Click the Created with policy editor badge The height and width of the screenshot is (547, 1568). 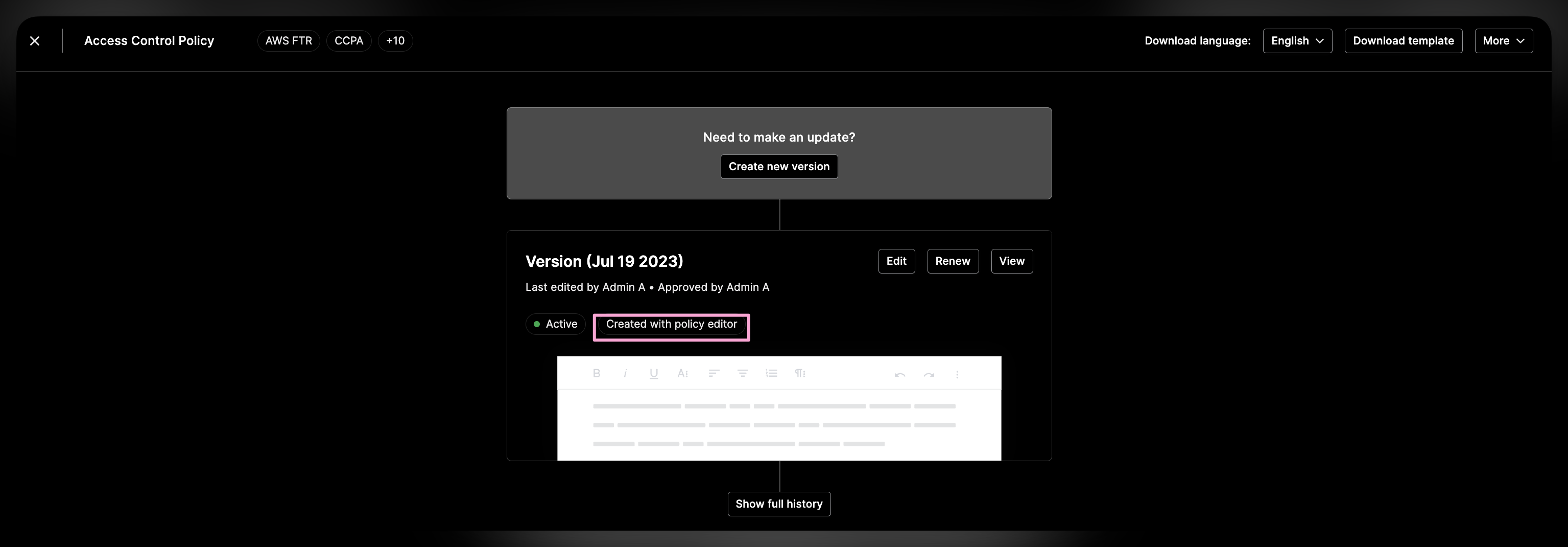tap(672, 324)
